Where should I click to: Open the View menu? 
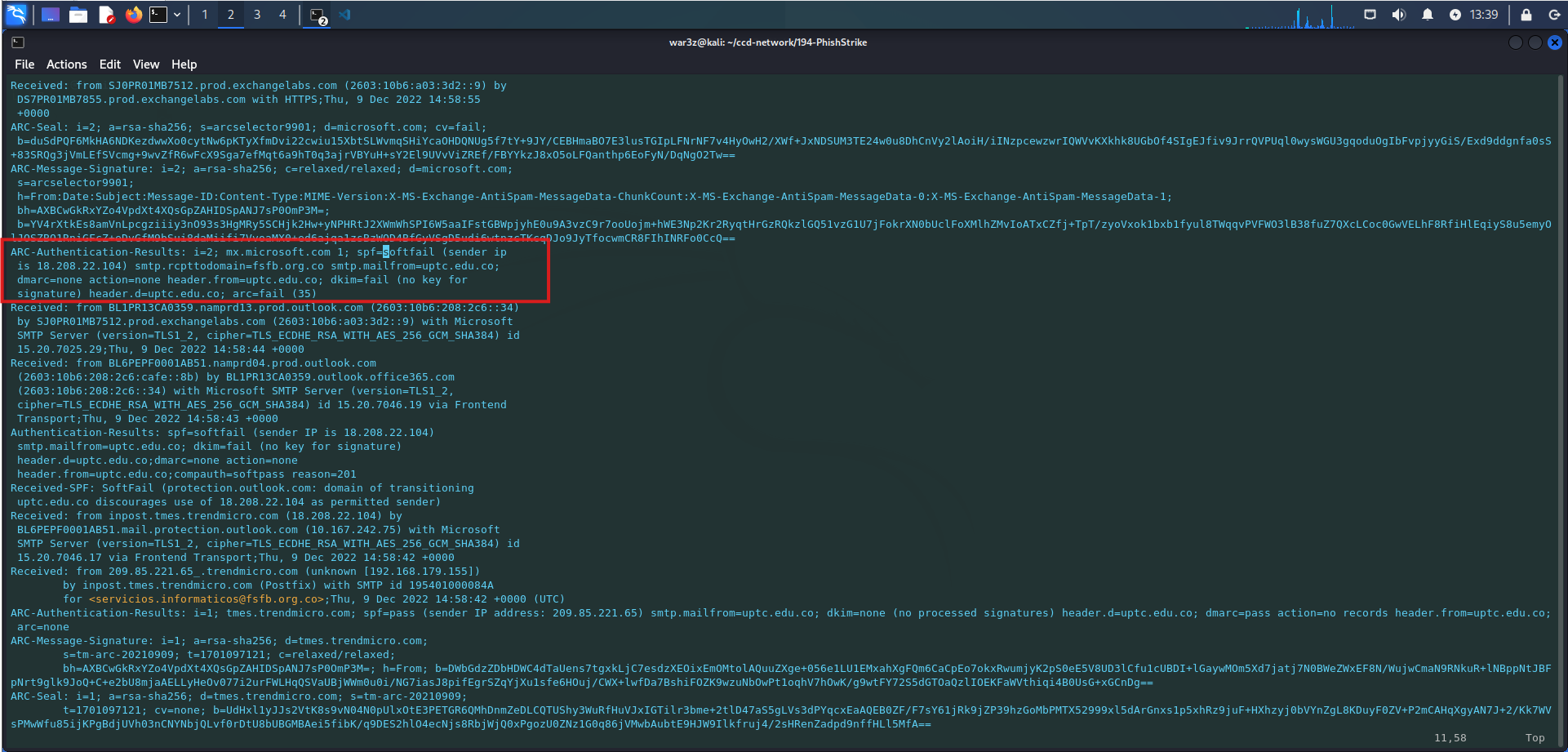click(x=146, y=65)
